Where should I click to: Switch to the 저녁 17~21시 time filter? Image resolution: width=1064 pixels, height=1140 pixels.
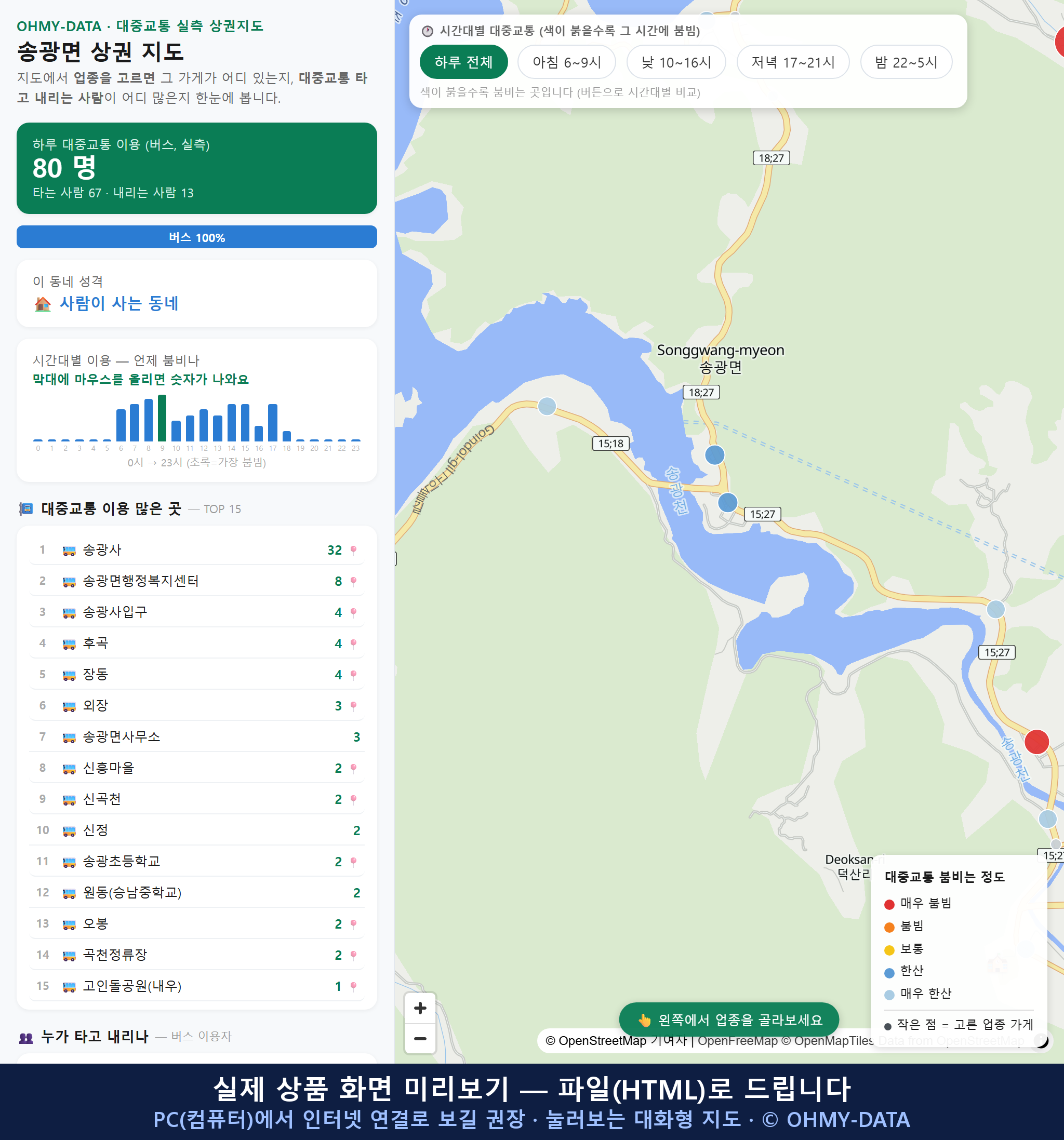point(793,62)
